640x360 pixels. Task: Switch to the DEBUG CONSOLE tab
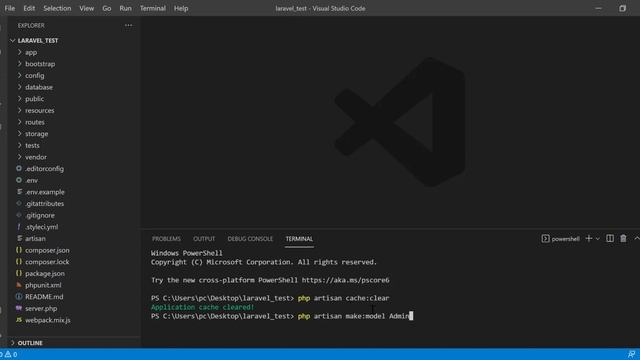250,239
